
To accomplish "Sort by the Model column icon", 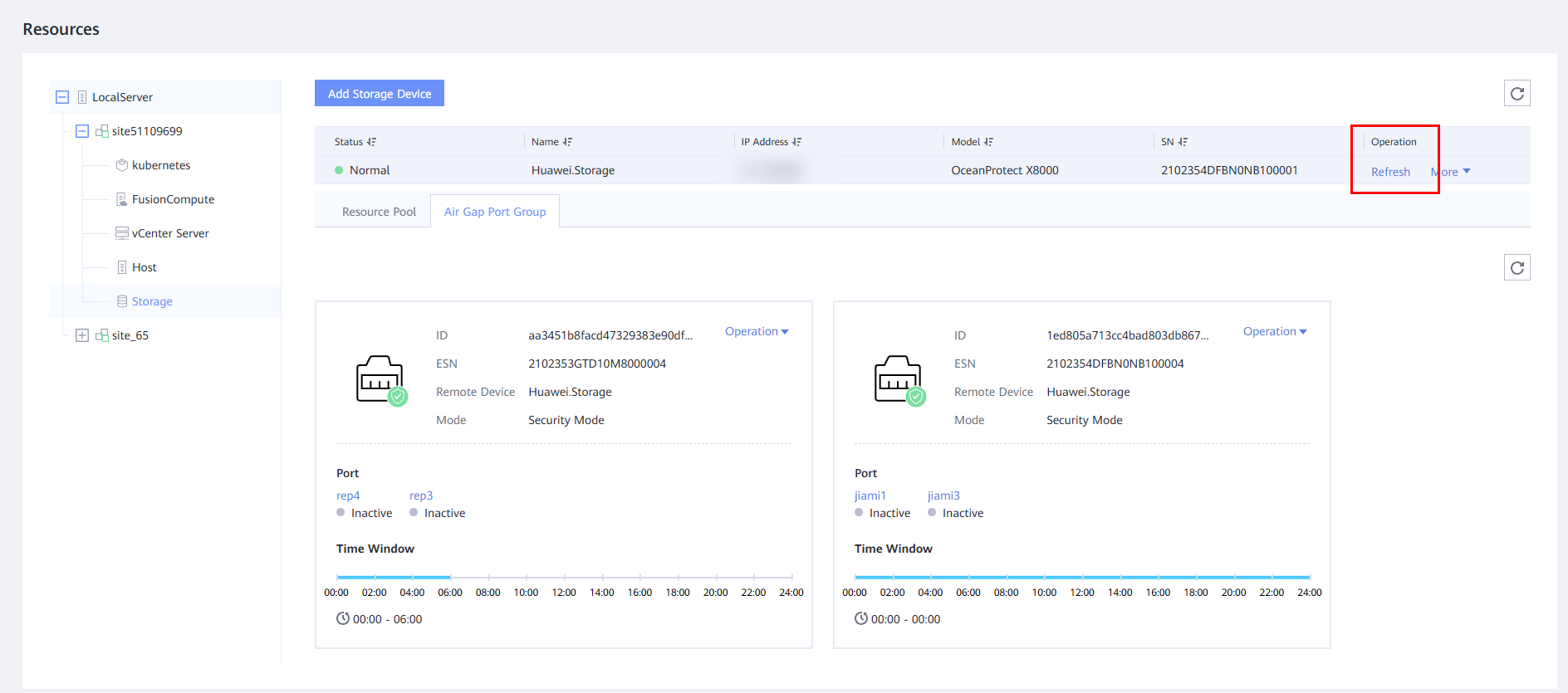I will (x=988, y=142).
